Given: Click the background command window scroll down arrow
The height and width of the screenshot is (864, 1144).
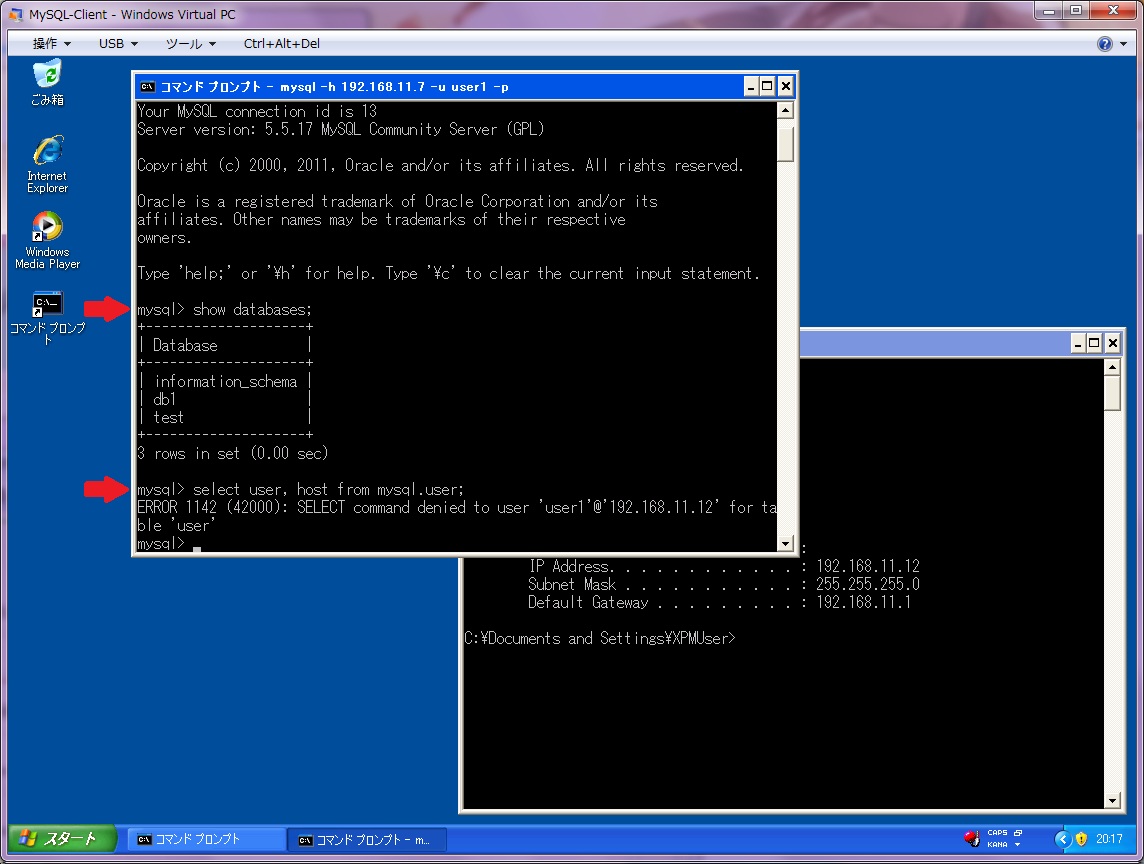Looking at the screenshot, I should pyautogui.click(x=1113, y=801).
